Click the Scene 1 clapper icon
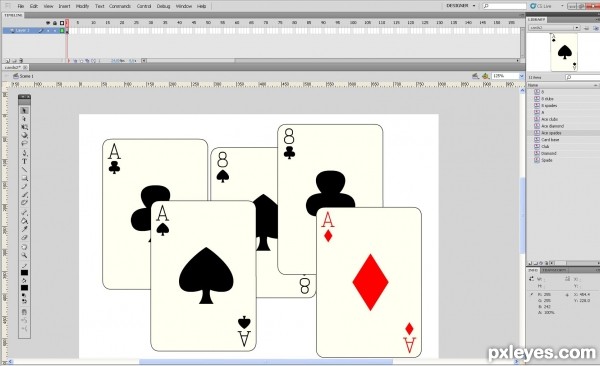 coord(16,76)
